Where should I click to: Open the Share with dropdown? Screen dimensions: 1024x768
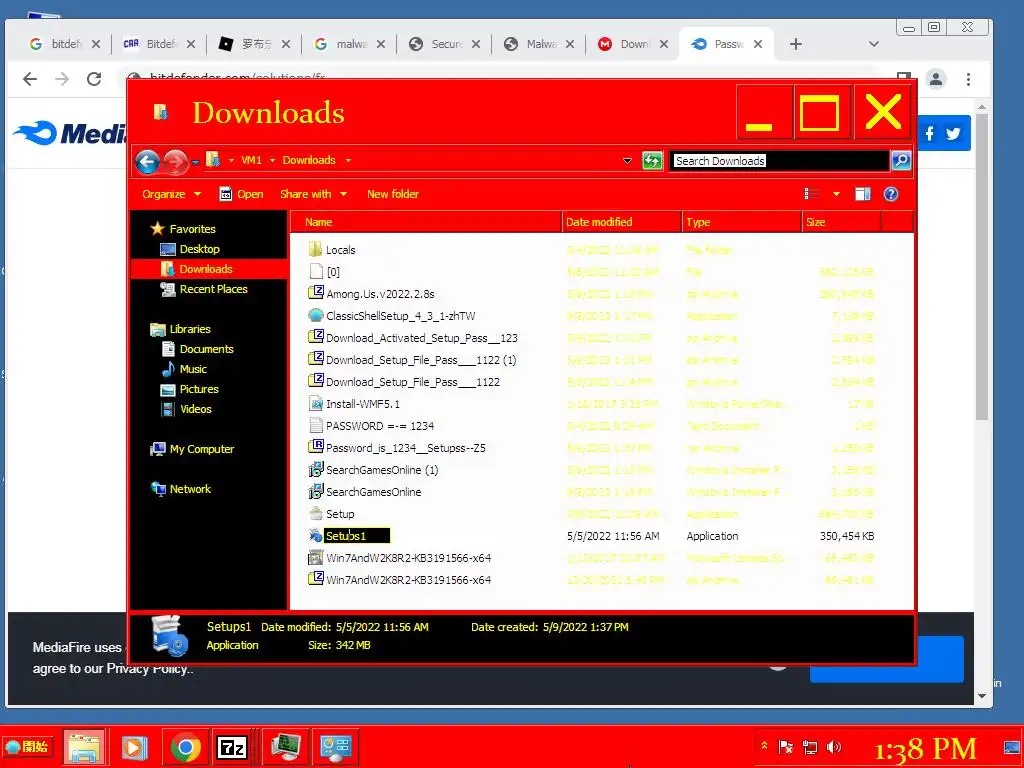(313, 194)
